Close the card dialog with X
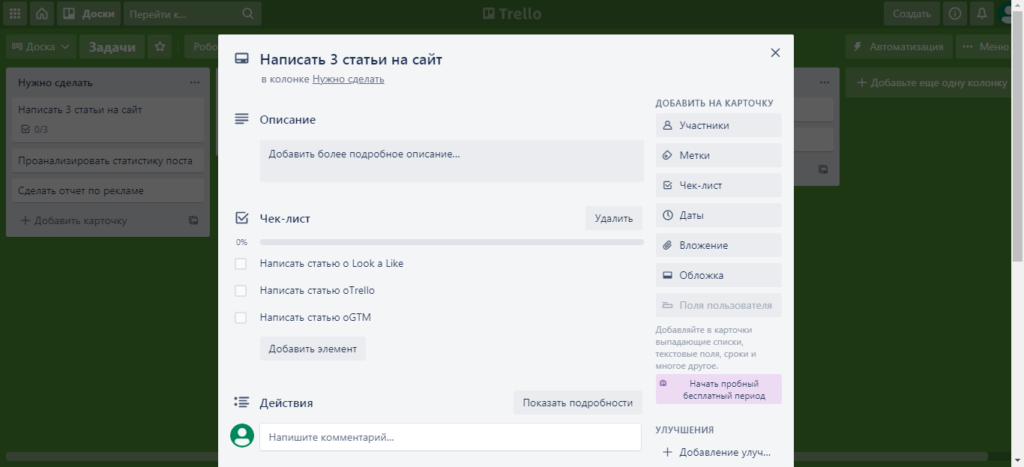1024x467 pixels. pos(775,53)
